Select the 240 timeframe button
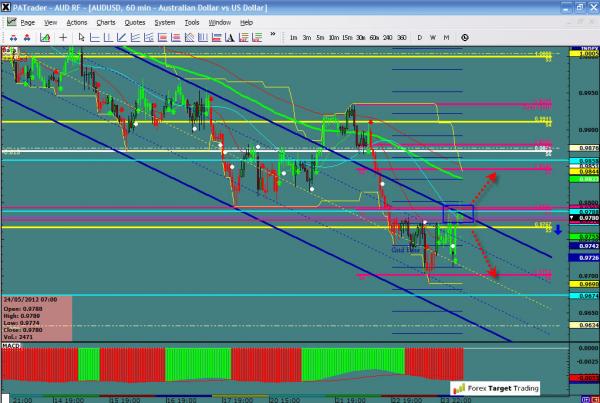The image size is (600, 403). 388,37
